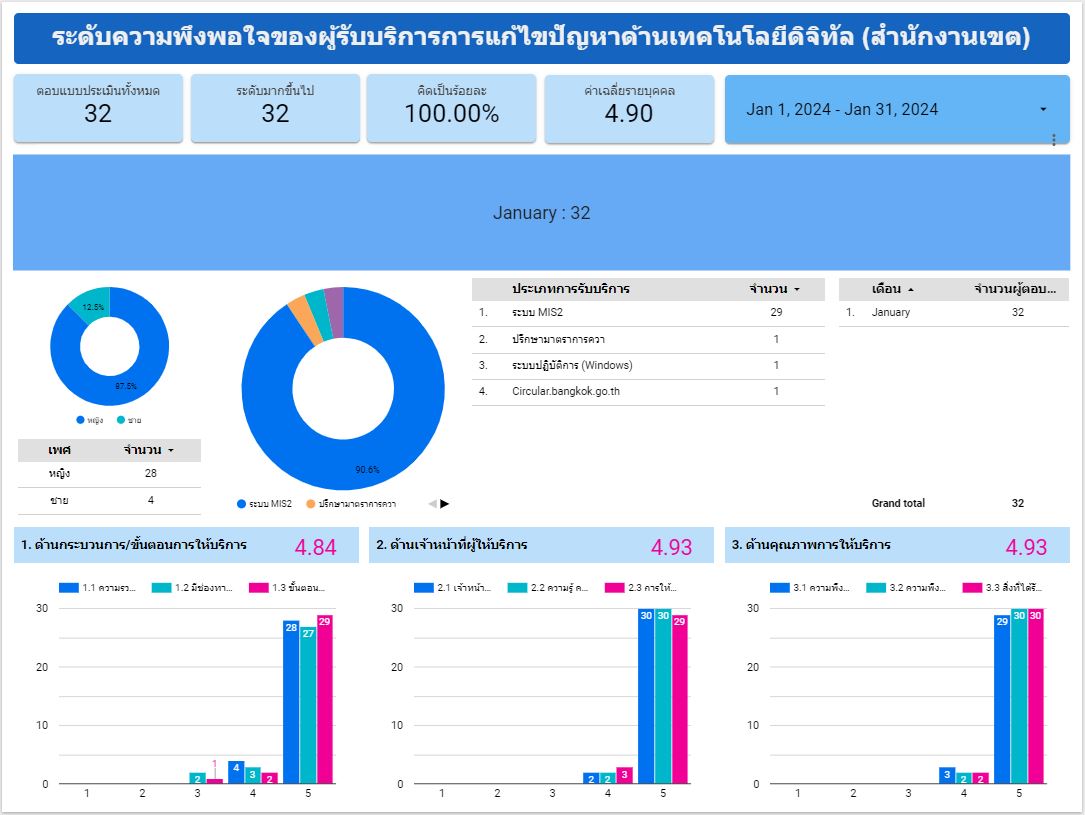The image size is (1085, 815).
Task: Click the orange ปรึกษามาตราการควา legend marker
Action: point(311,504)
